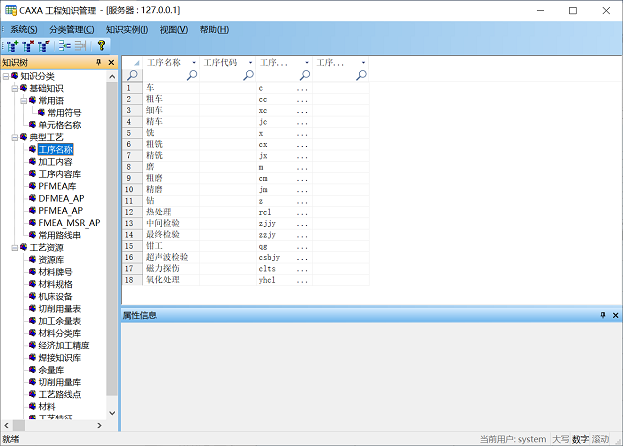
Task: Click search icon in 工序代码 filter cell
Action: tap(247, 75)
